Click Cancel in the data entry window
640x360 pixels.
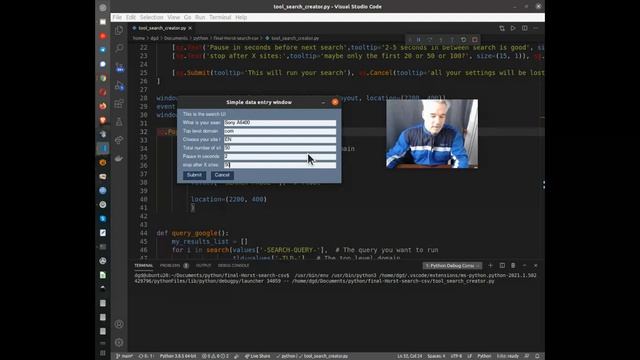click(x=222, y=175)
